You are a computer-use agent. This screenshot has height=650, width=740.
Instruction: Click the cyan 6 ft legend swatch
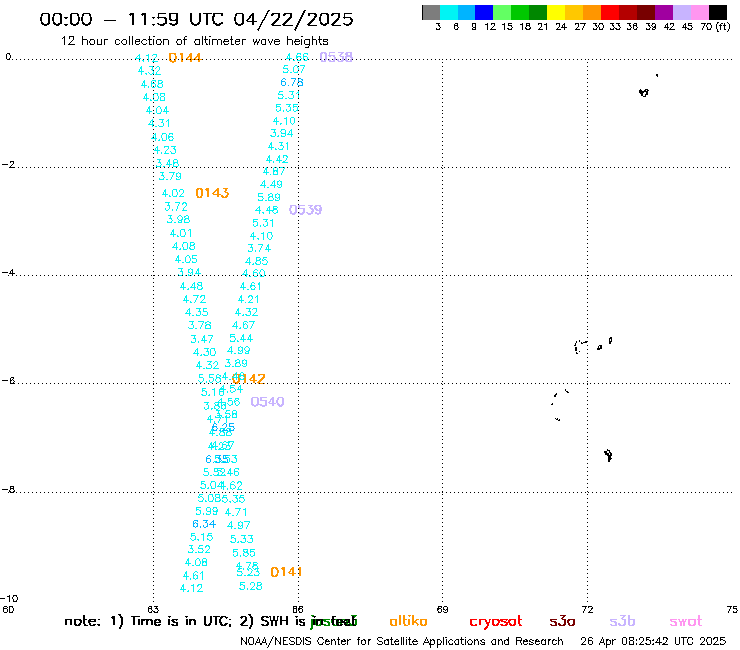[x=448, y=12]
